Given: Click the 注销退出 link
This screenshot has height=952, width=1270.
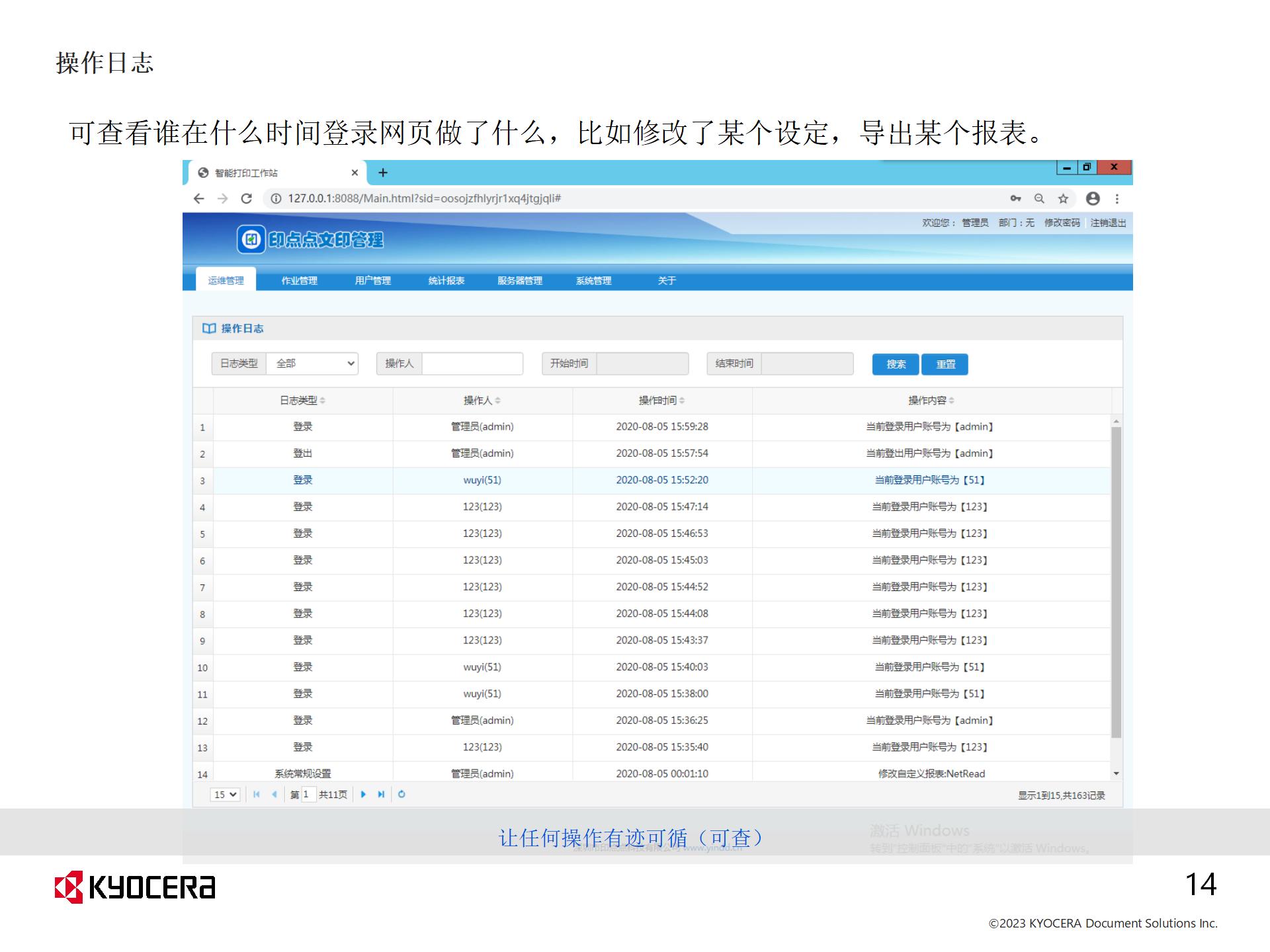Looking at the screenshot, I should pos(1108,223).
